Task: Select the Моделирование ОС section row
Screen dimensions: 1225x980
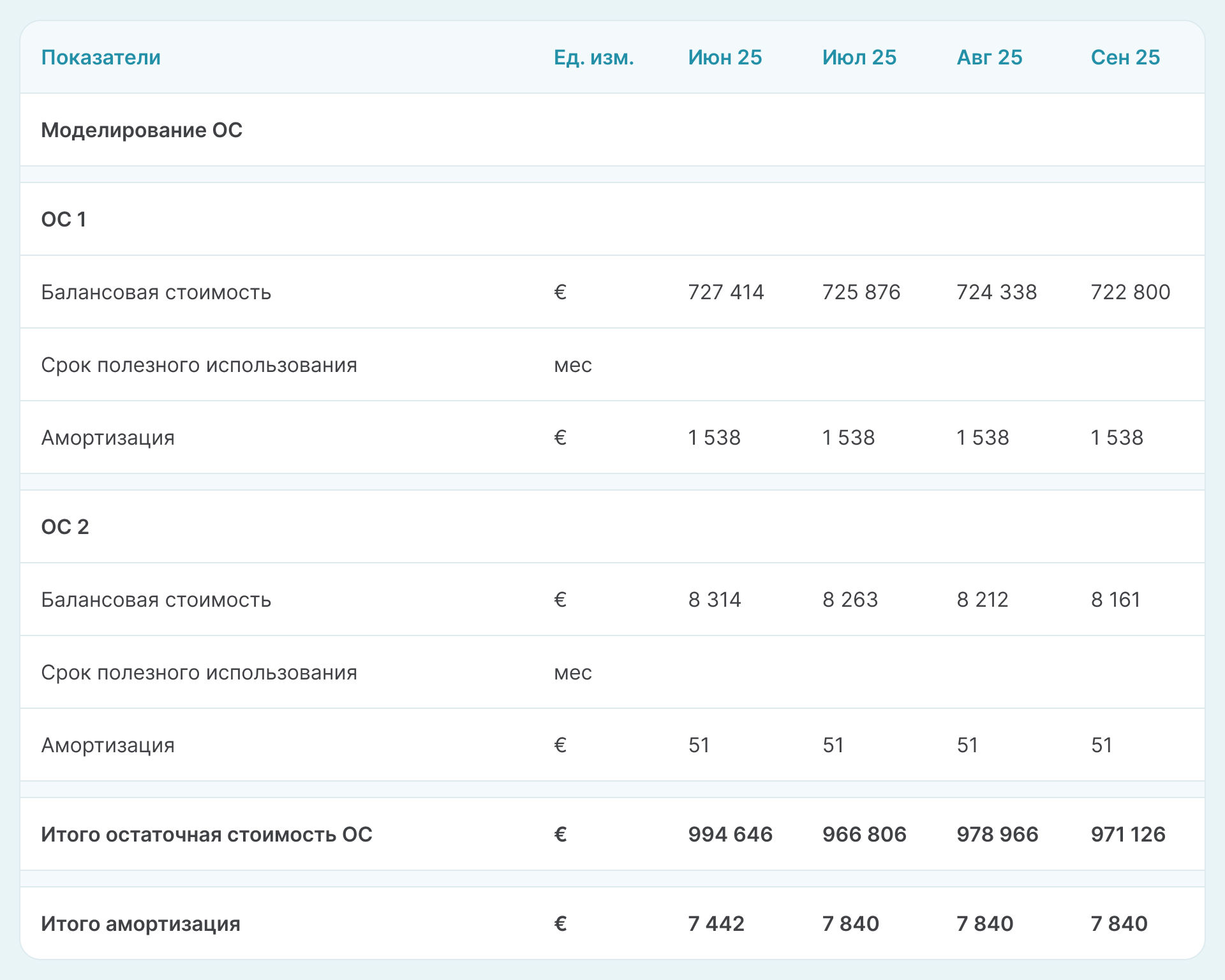Action: pyautogui.click(x=142, y=130)
